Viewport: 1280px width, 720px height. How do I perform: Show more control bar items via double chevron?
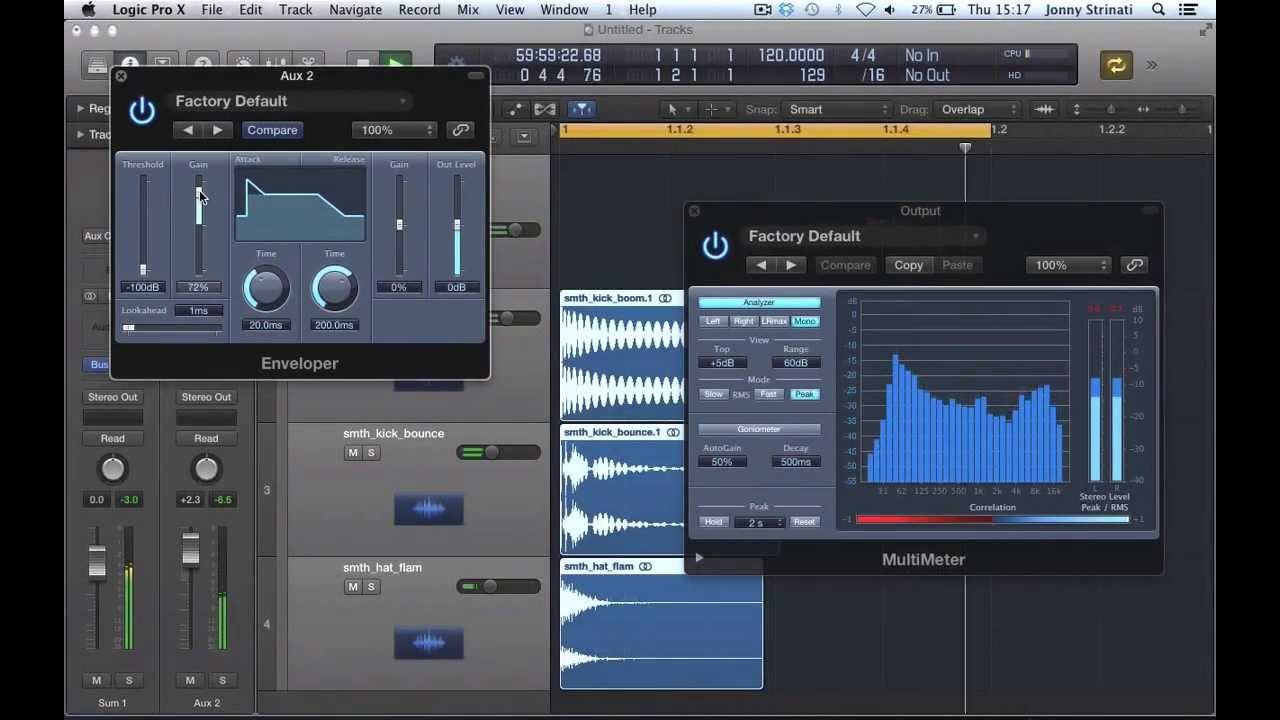tap(1152, 66)
